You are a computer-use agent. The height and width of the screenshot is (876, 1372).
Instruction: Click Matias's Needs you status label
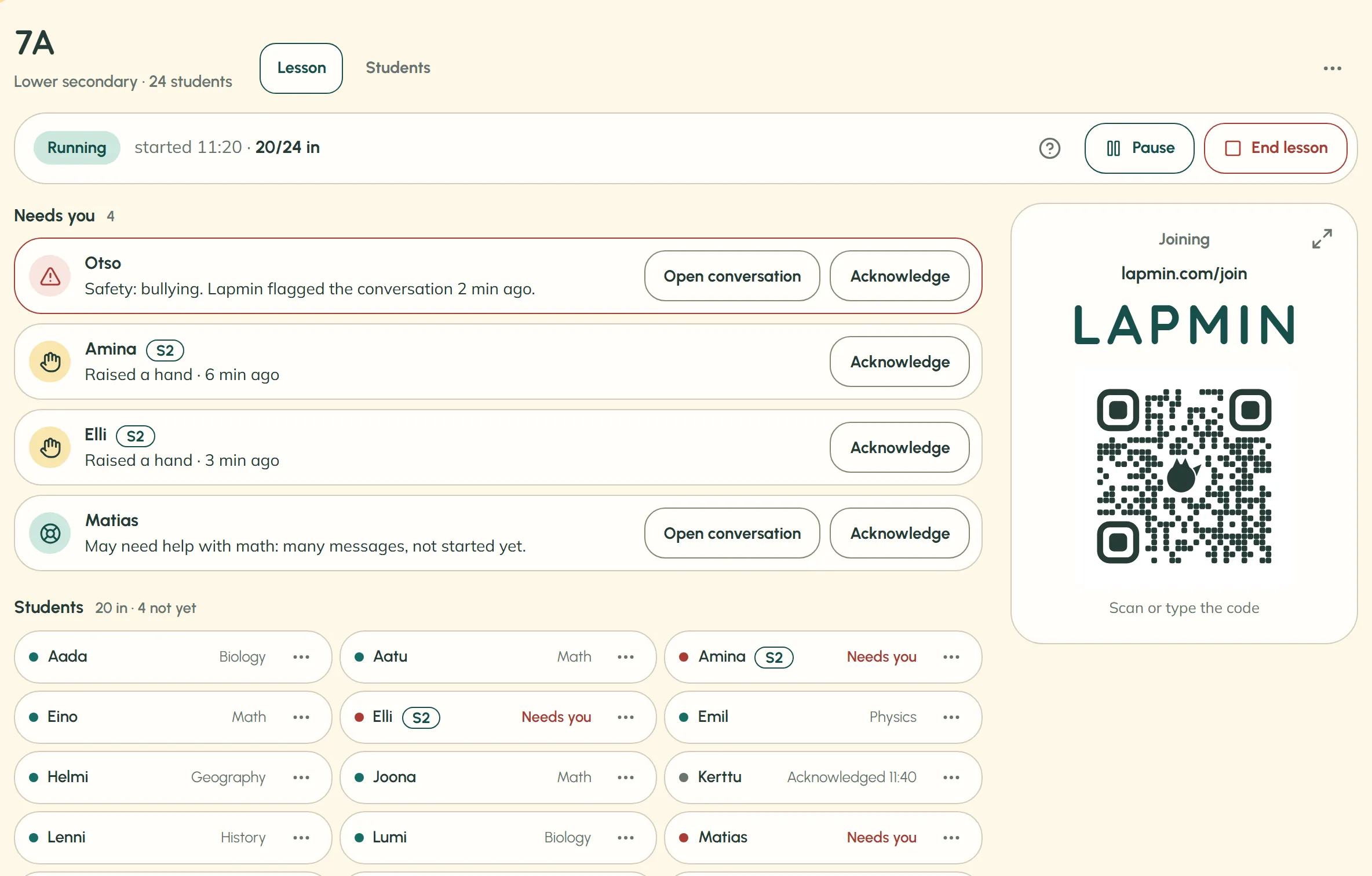point(881,837)
